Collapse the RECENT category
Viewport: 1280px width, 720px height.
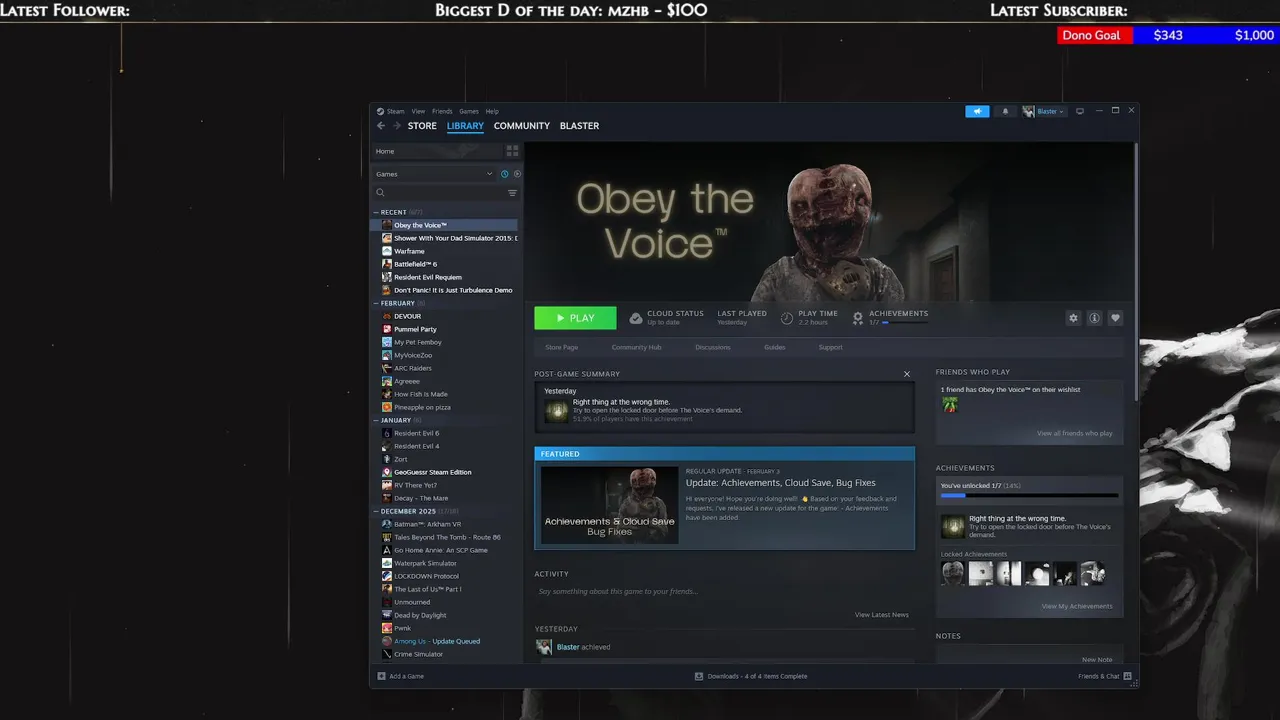(376, 212)
